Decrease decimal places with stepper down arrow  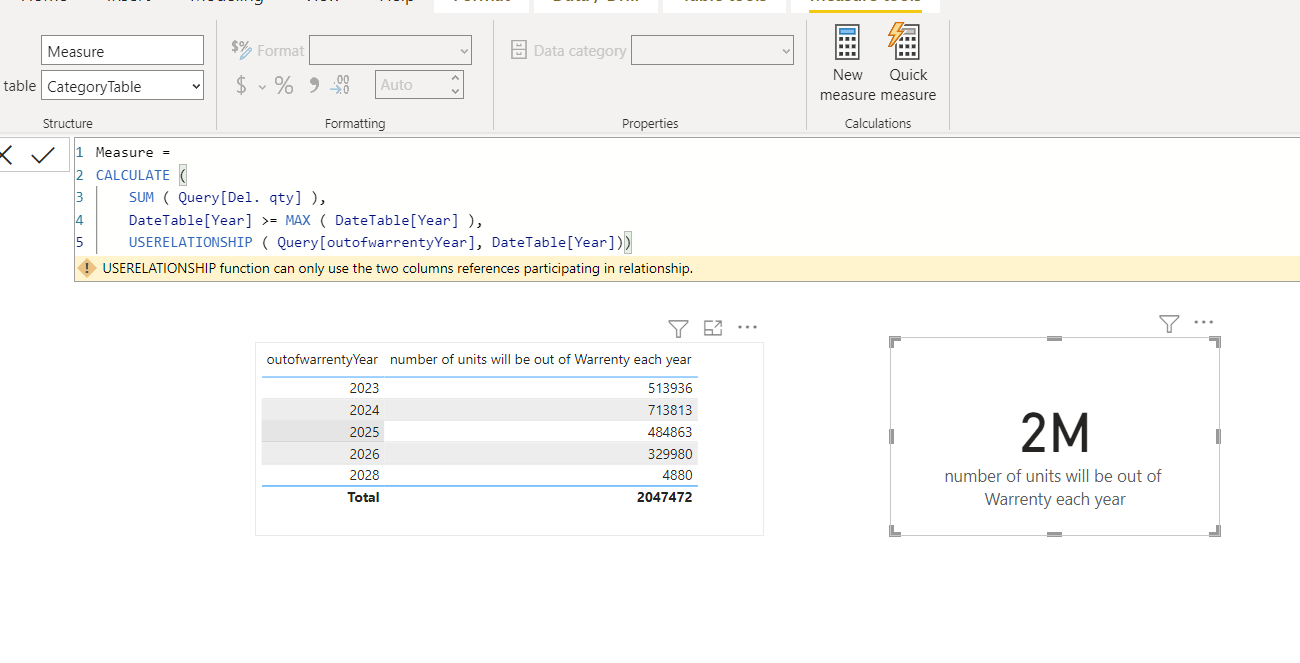(456, 92)
